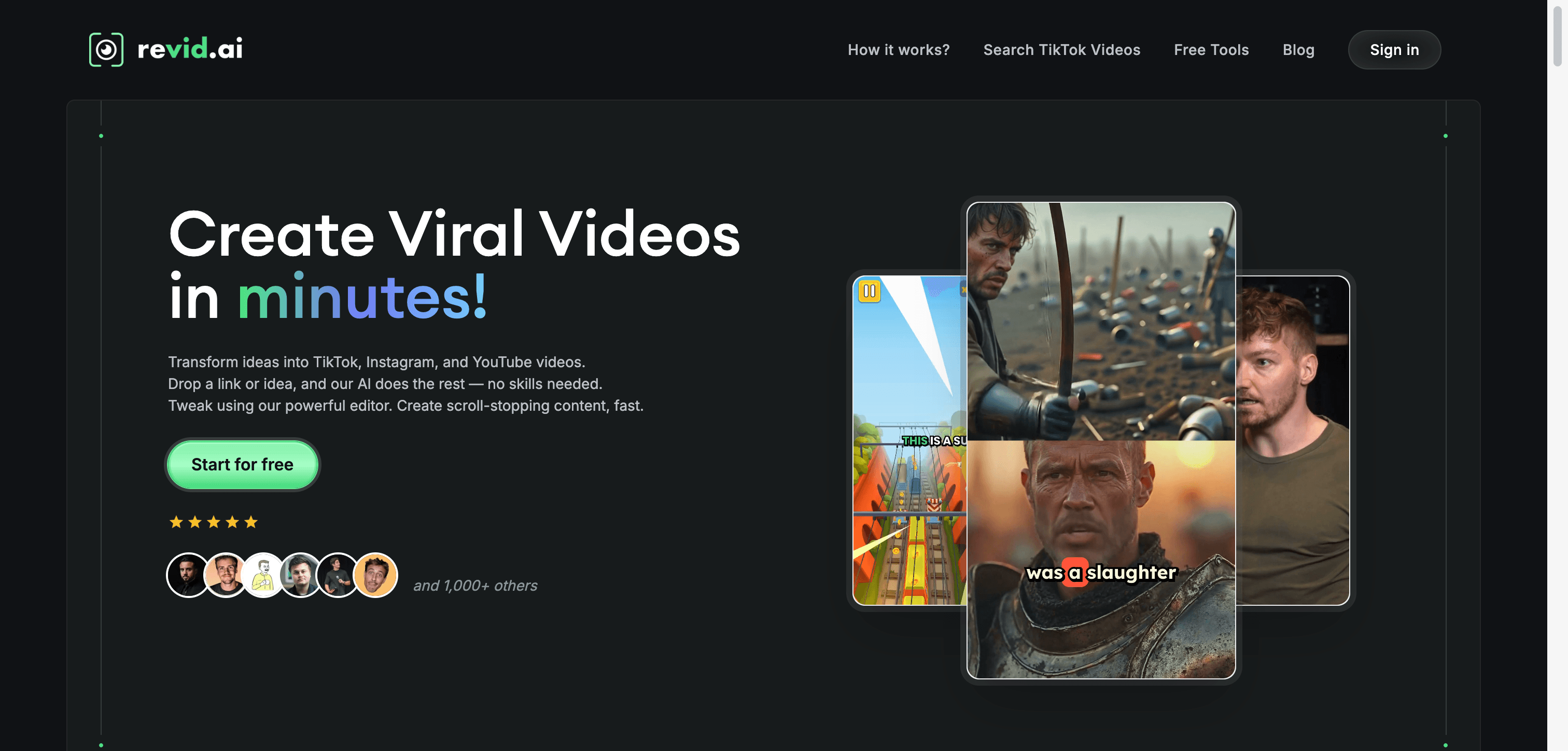Click the revid.ai wordmark text
Image resolution: width=1568 pixels, height=751 pixels.
pyautogui.click(x=190, y=49)
